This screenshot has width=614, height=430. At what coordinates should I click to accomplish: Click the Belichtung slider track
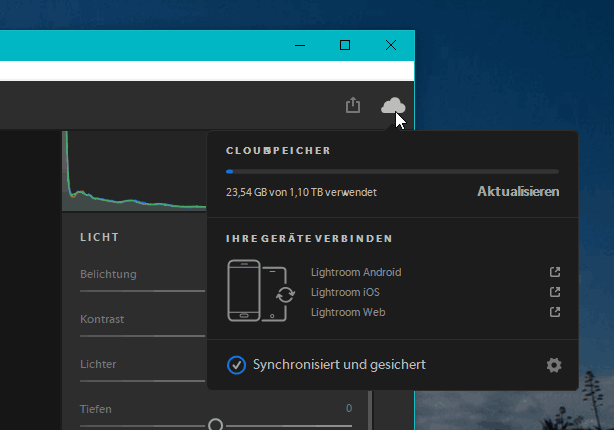140,291
